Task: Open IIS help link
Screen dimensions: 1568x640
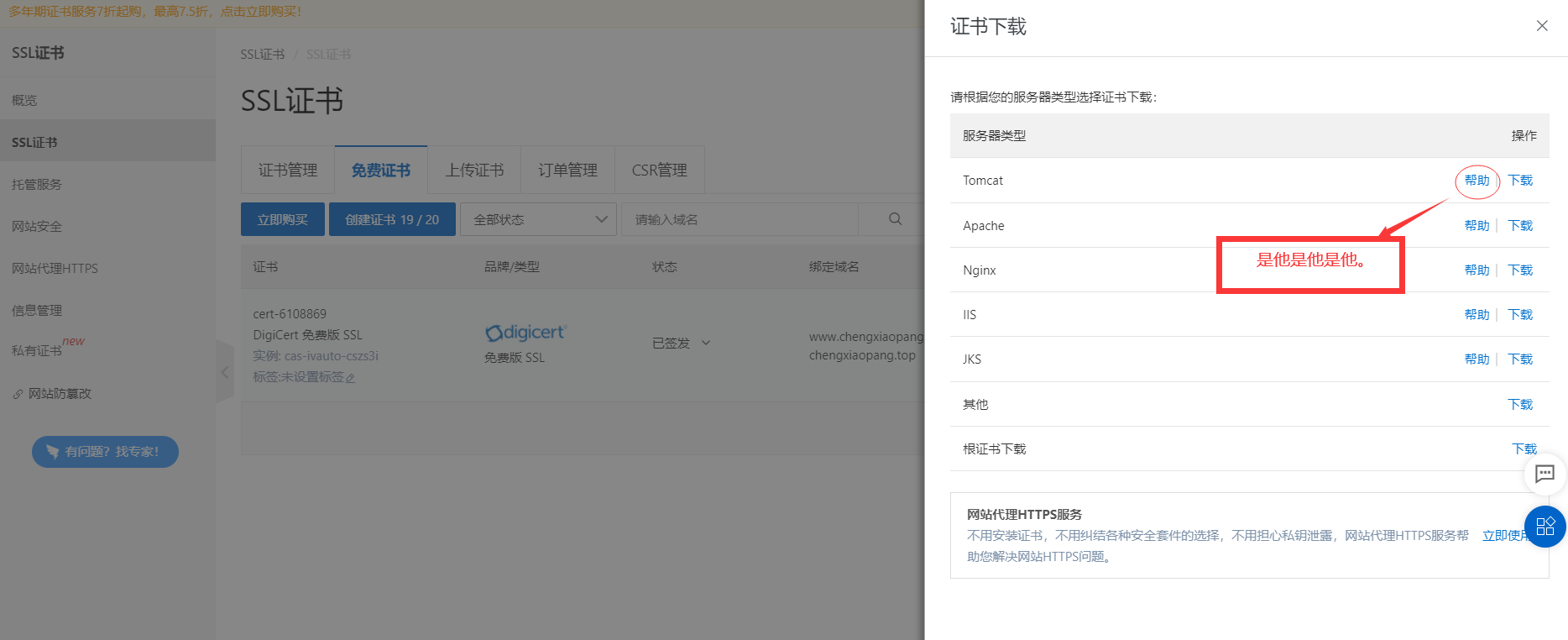Action: [1477, 315]
